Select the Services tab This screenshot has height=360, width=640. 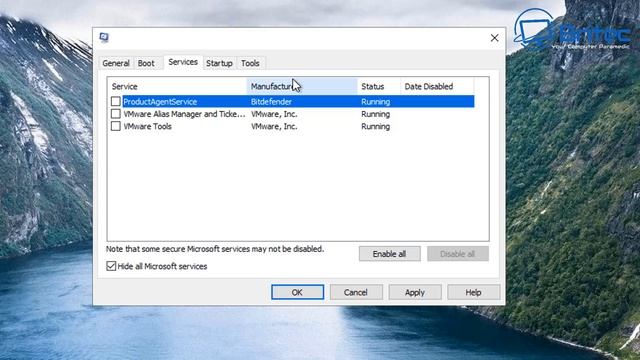pos(183,62)
